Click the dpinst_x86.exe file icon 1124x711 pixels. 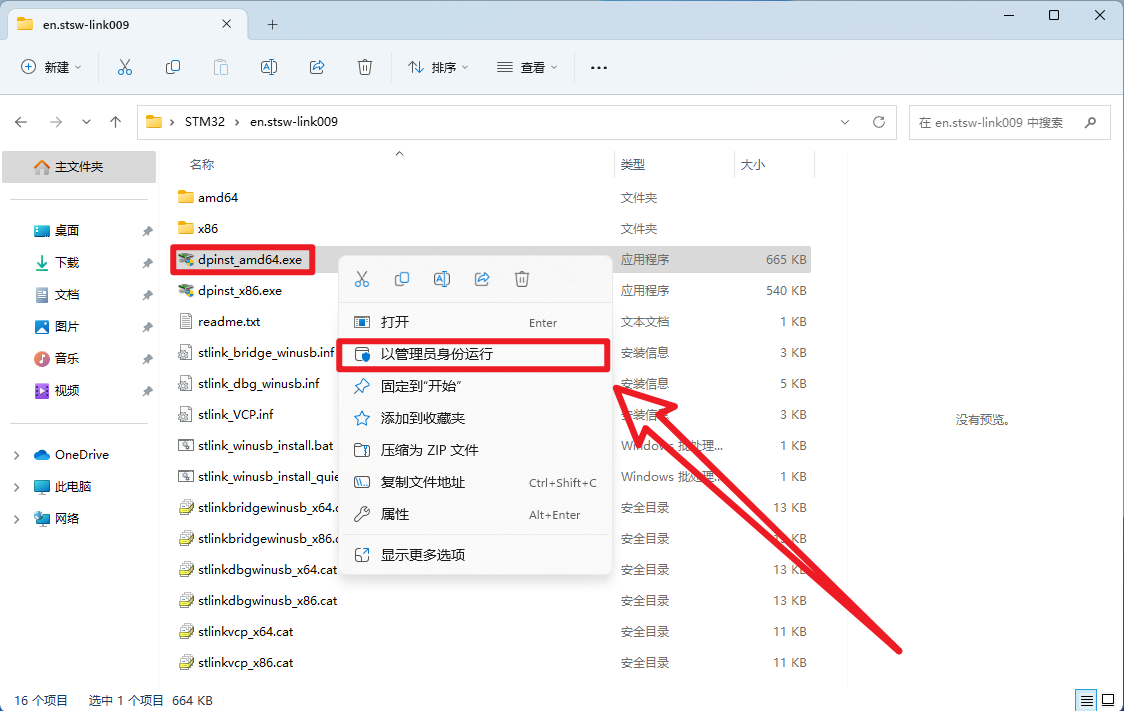point(186,290)
